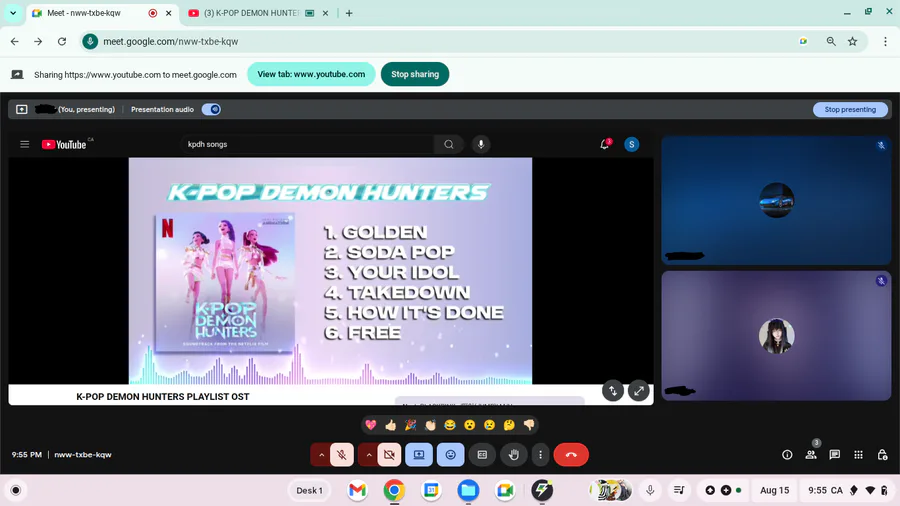The width and height of the screenshot is (900, 506).
Task: Toggle the send reaction emoji button
Action: pos(451,455)
